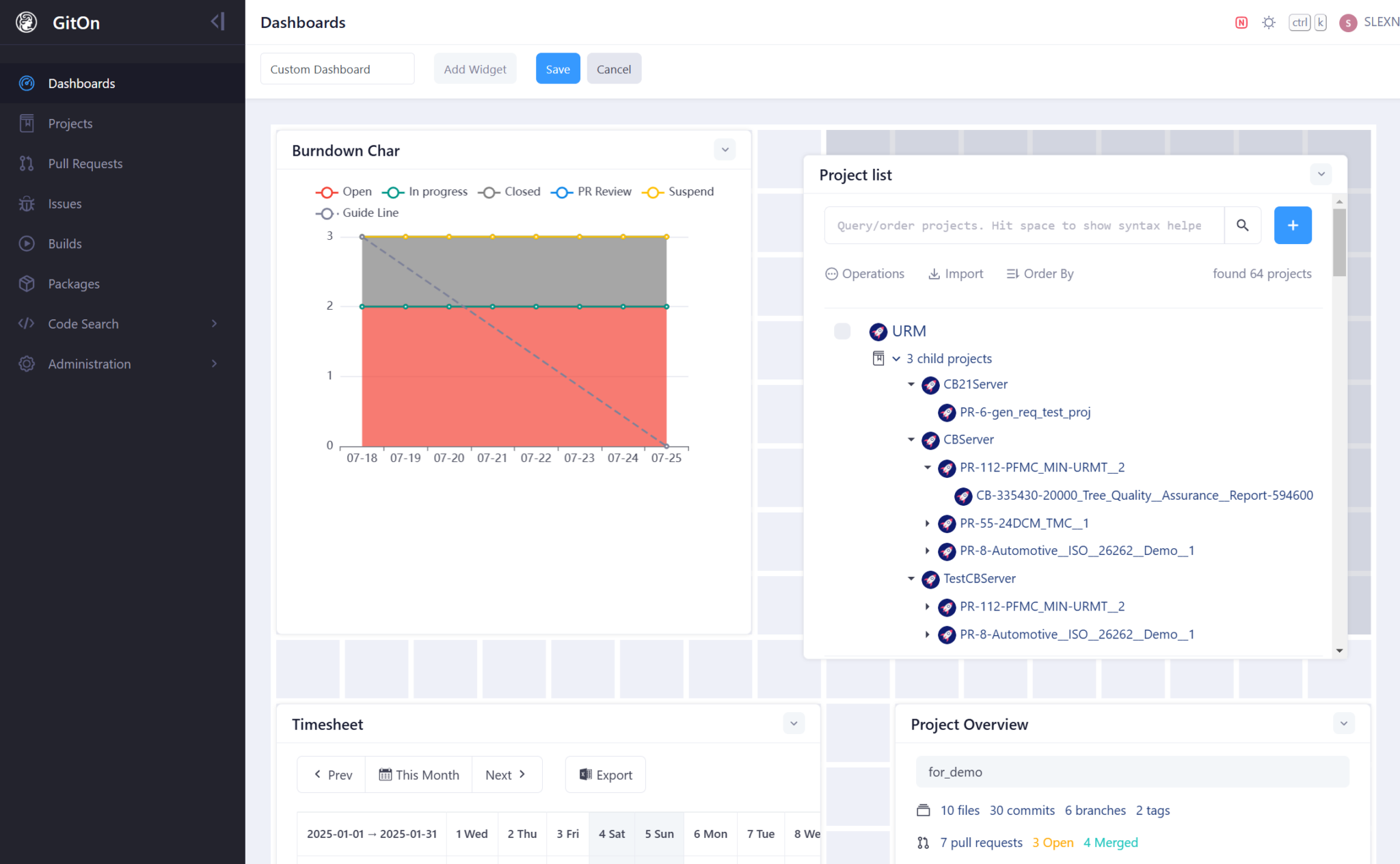Click the blue plus add project button

[1293, 225]
